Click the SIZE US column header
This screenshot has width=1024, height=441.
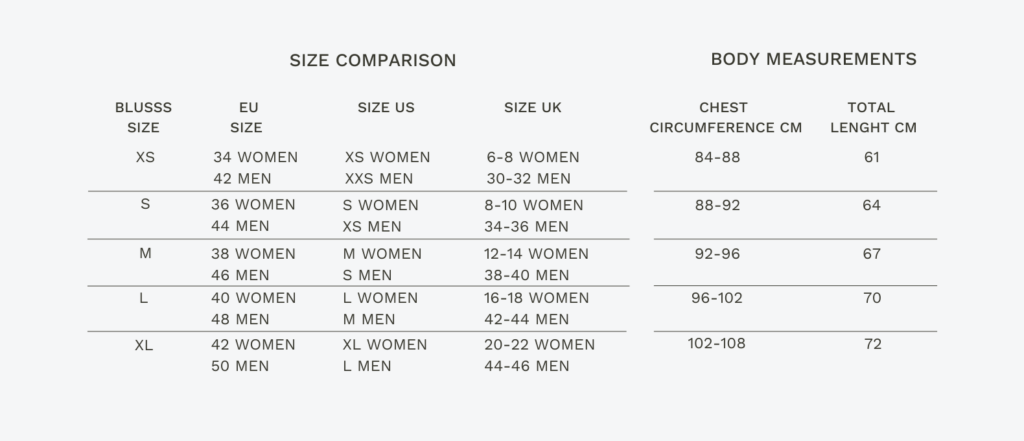pos(386,107)
